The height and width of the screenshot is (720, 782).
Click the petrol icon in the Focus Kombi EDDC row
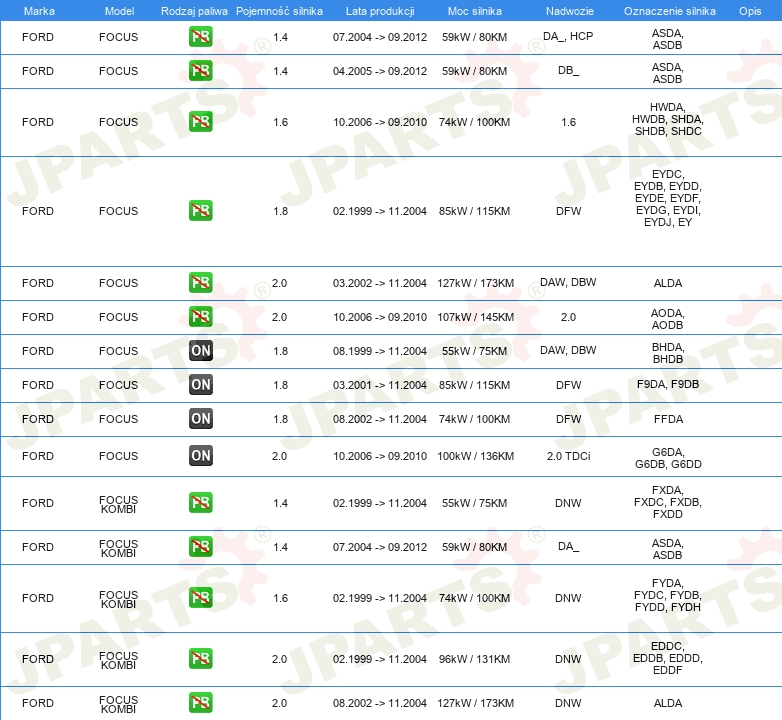(200, 658)
